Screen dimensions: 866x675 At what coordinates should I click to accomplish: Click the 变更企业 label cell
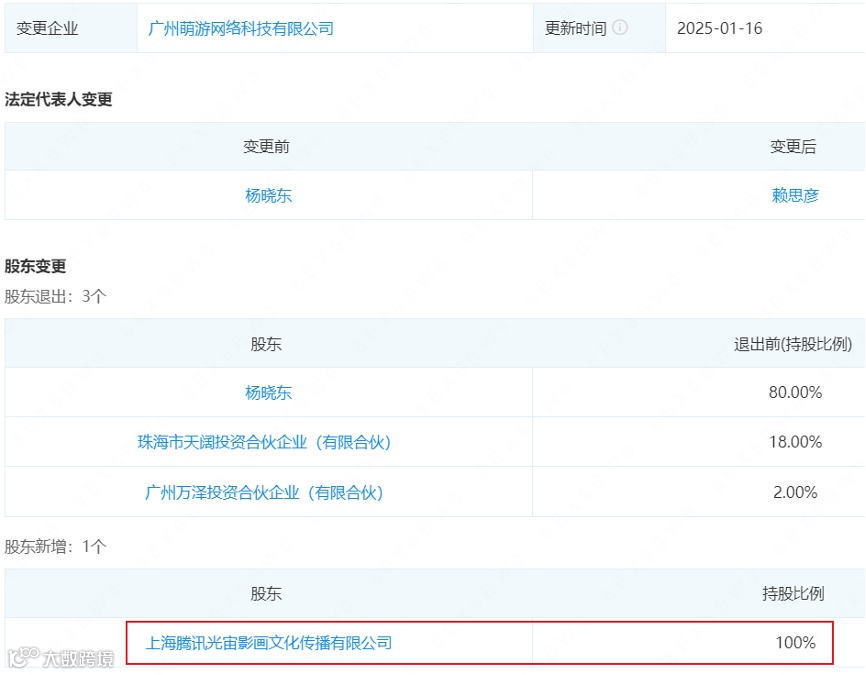coord(71,28)
